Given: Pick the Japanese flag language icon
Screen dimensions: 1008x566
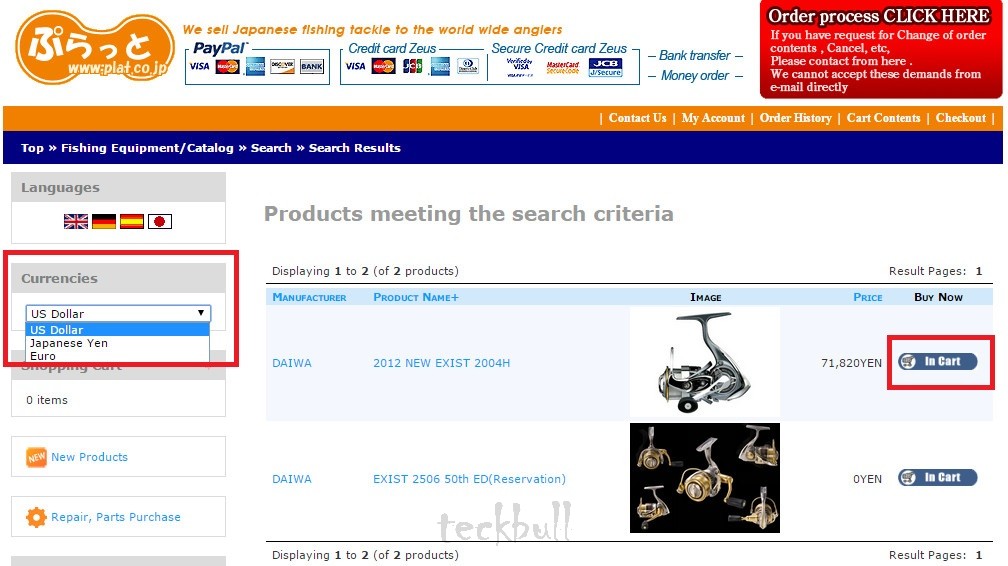Looking at the screenshot, I should point(159,221).
